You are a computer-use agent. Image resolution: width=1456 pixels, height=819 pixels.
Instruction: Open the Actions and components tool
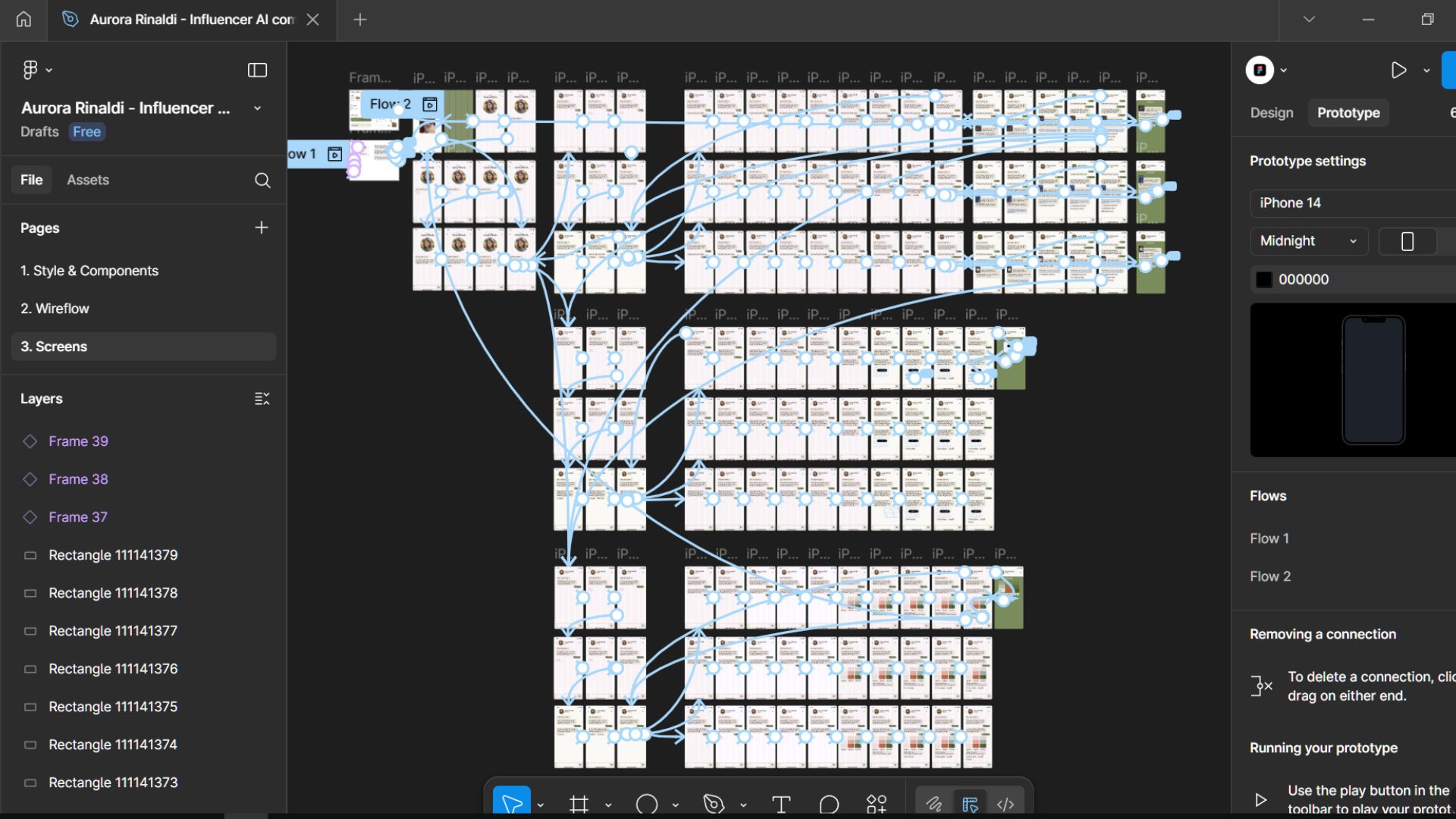pyautogui.click(x=877, y=804)
